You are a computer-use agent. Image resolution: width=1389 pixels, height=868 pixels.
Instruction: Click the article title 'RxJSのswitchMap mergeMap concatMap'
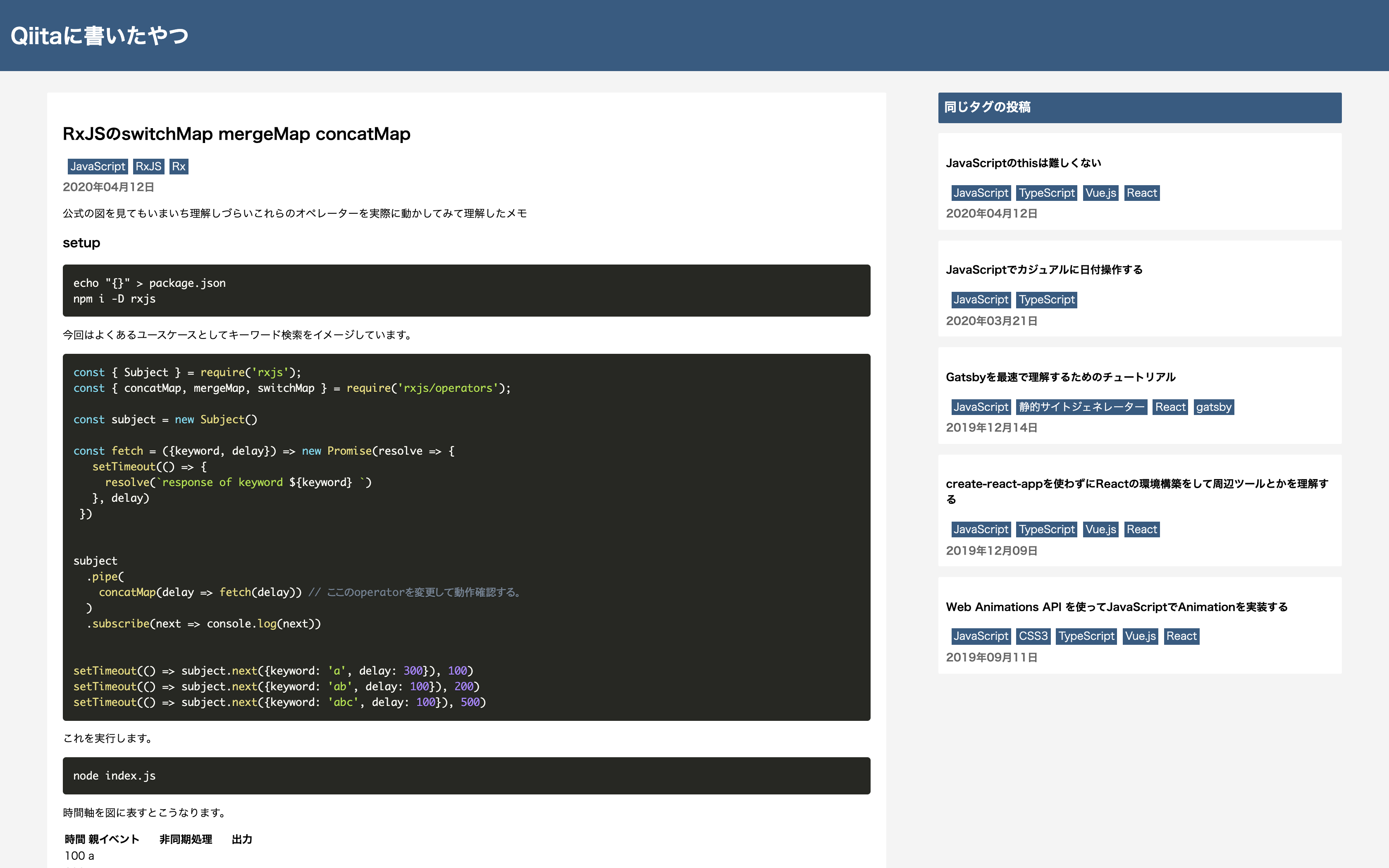(x=236, y=134)
